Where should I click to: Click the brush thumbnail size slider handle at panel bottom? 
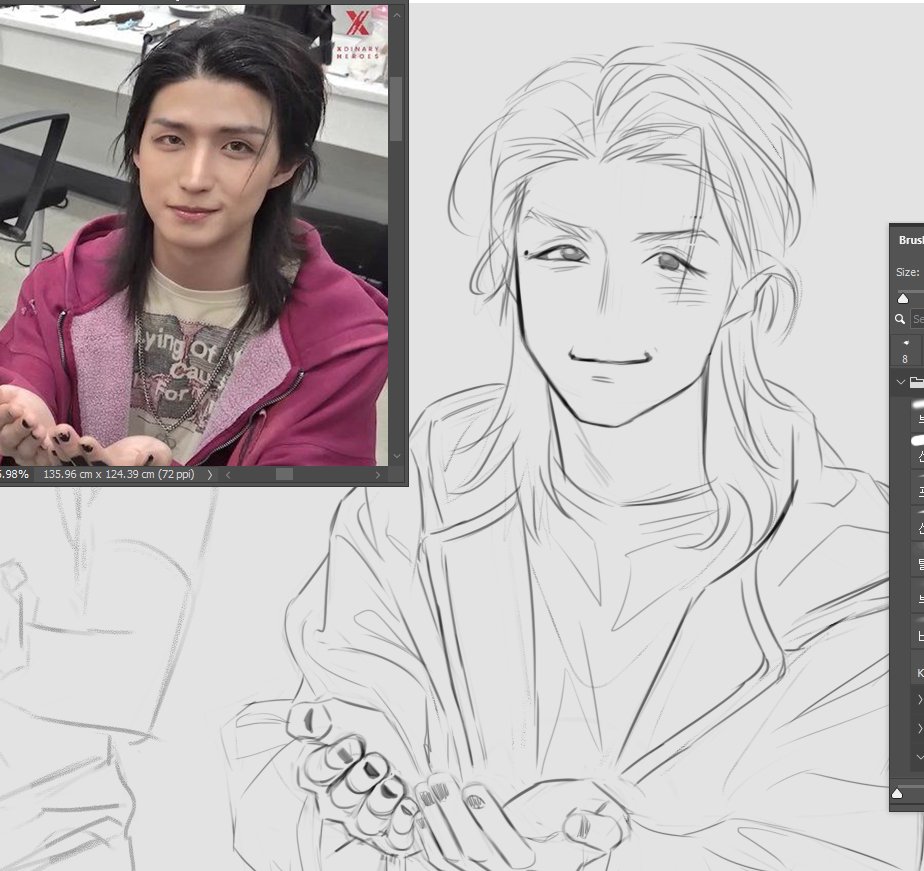tap(897, 794)
